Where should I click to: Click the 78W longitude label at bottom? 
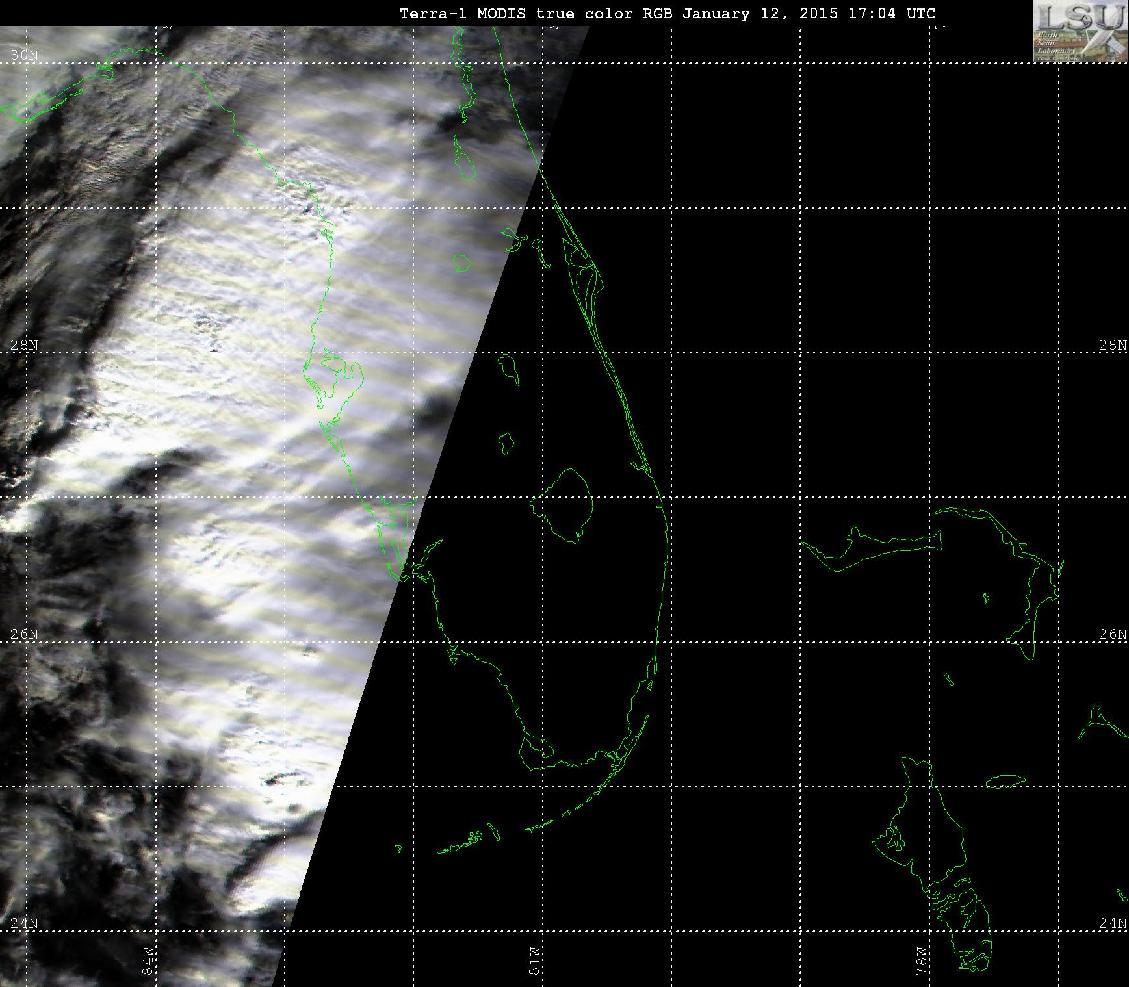(922, 961)
